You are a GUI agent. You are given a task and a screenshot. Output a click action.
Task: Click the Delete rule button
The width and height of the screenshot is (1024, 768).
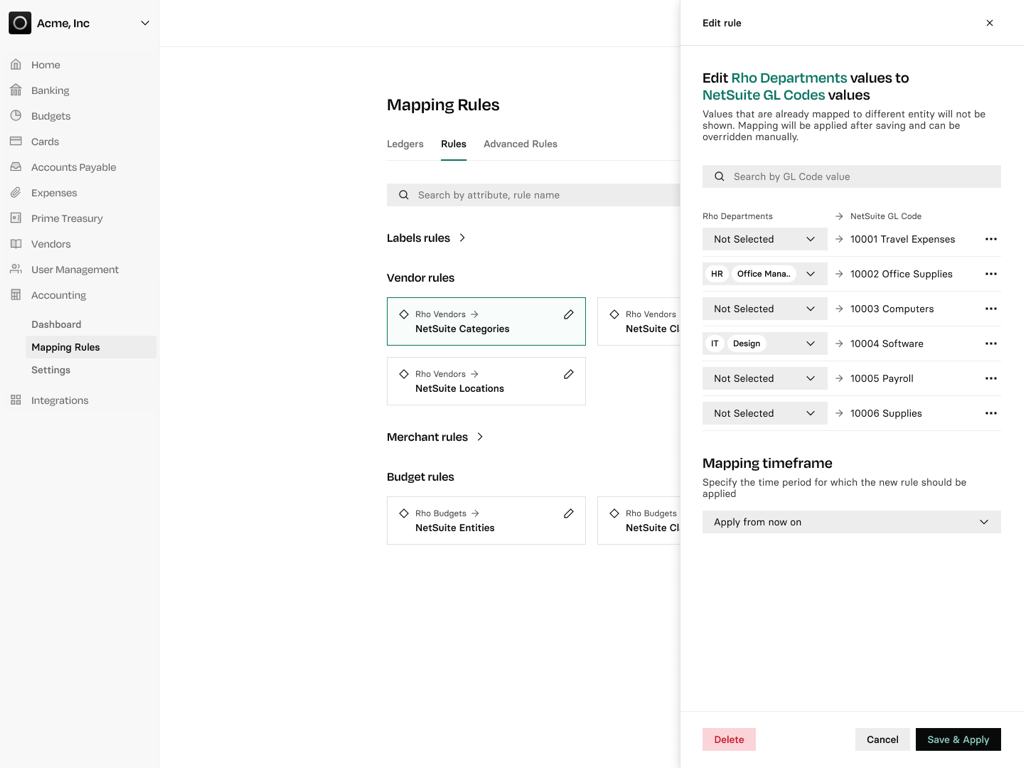pyautogui.click(x=729, y=739)
